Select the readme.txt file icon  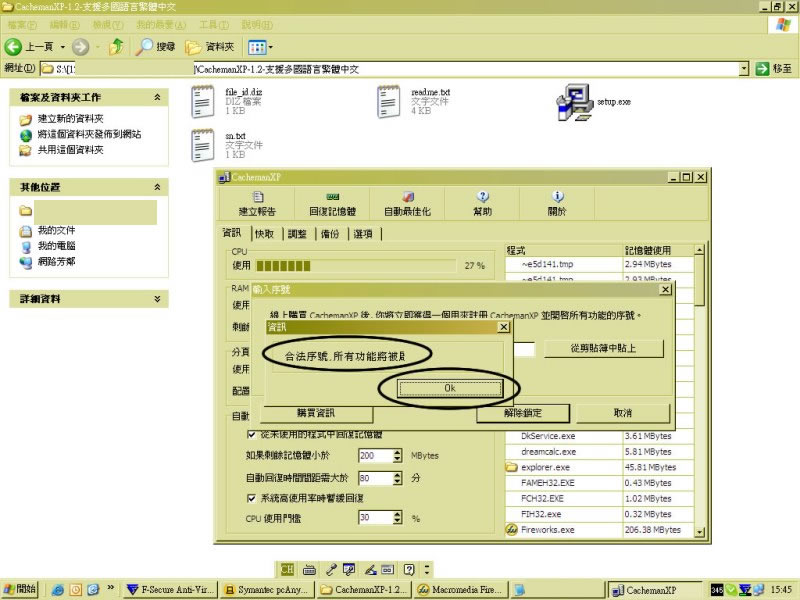pos(388,102)
